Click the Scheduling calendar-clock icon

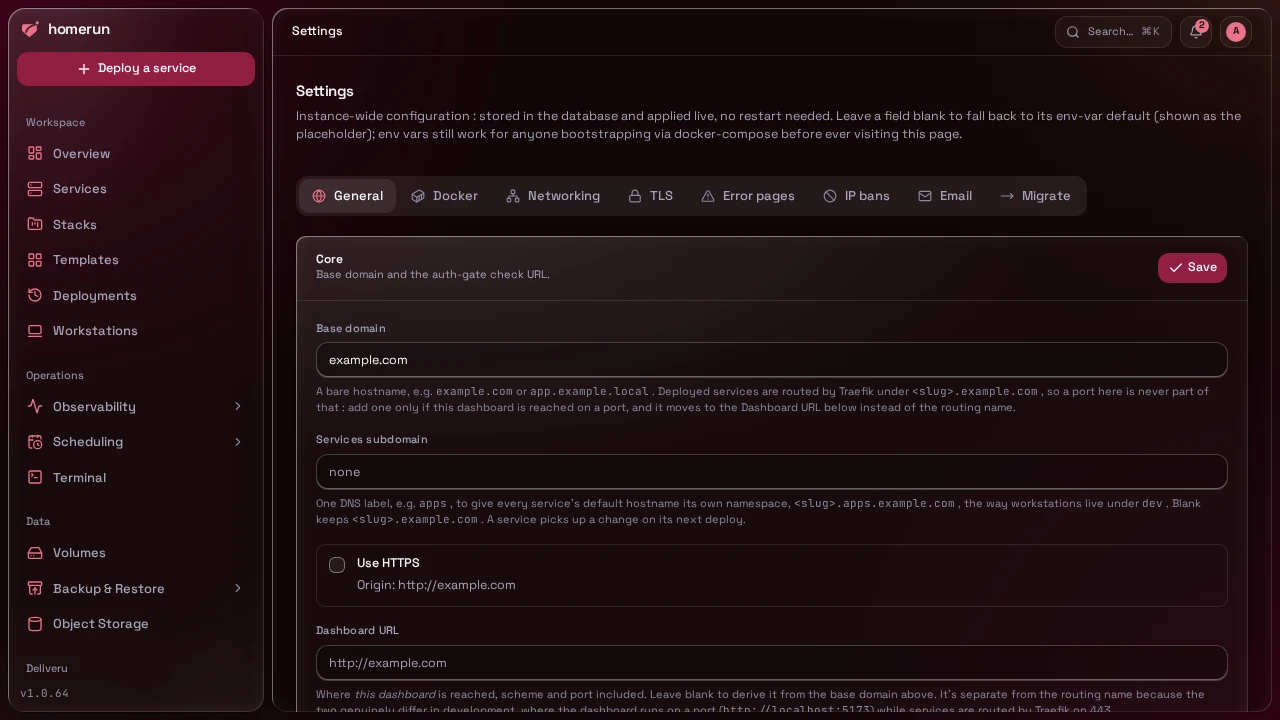tap(35, 442)
